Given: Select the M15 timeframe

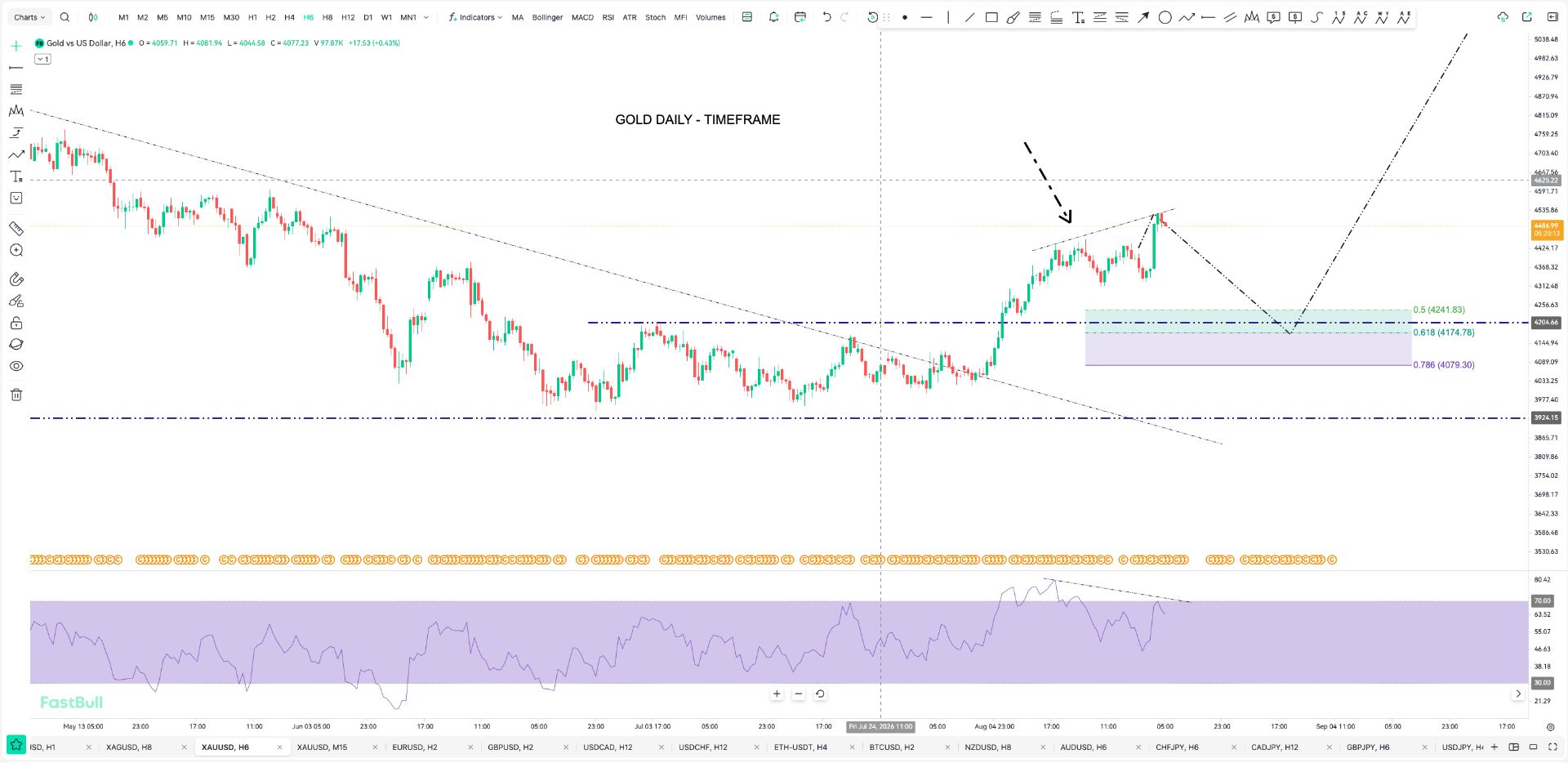Looking at the screenshot, I should tap(207, 17).
